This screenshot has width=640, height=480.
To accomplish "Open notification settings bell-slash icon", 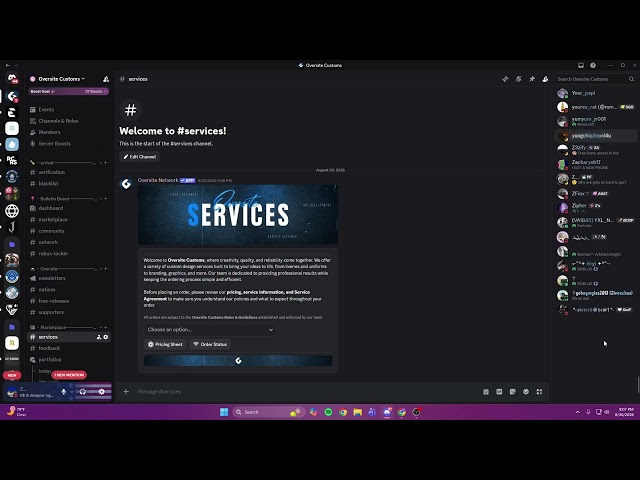I will pyautogui.click(x=518, y=79).
